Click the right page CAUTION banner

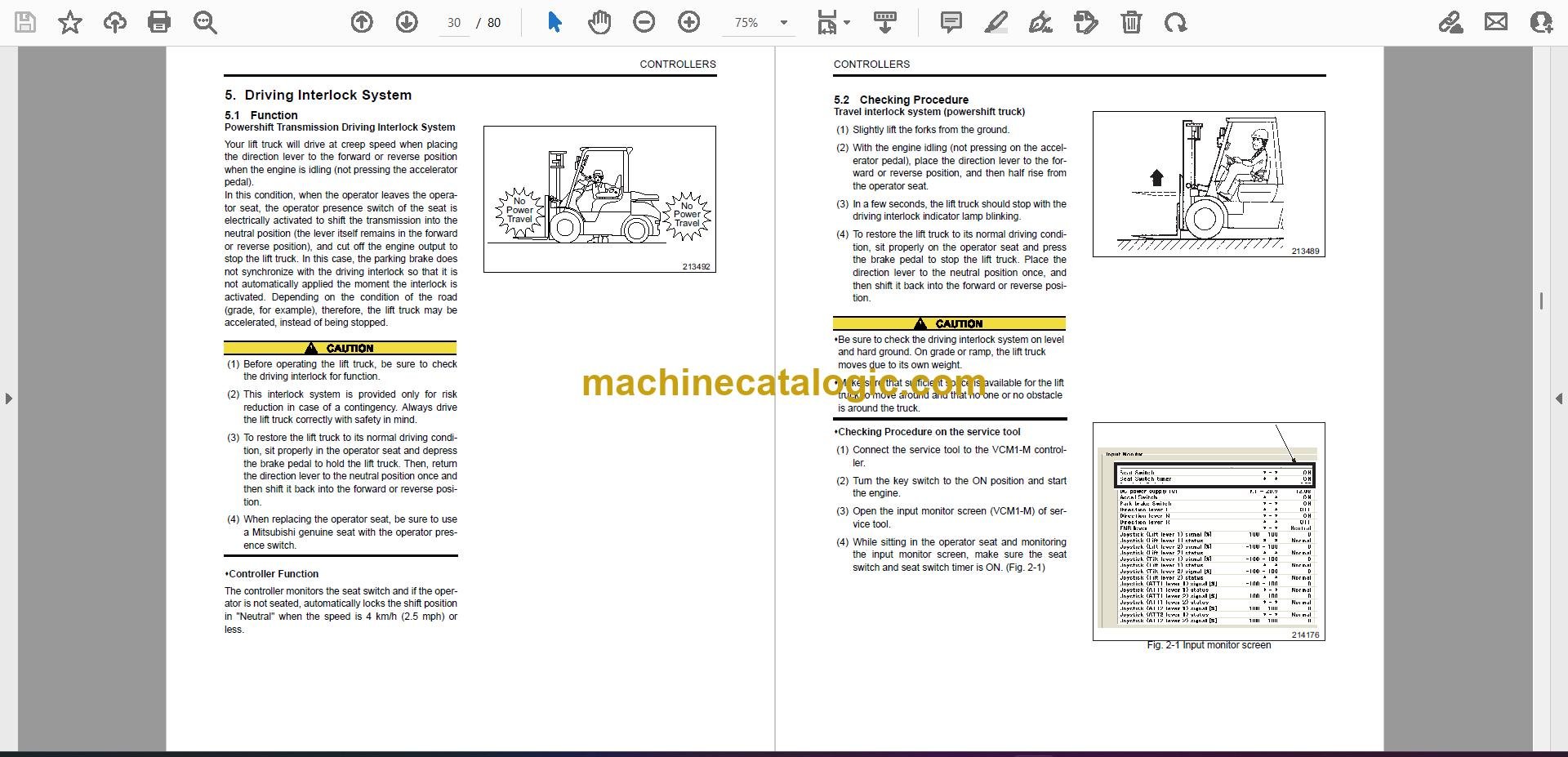tap(949, 323)
